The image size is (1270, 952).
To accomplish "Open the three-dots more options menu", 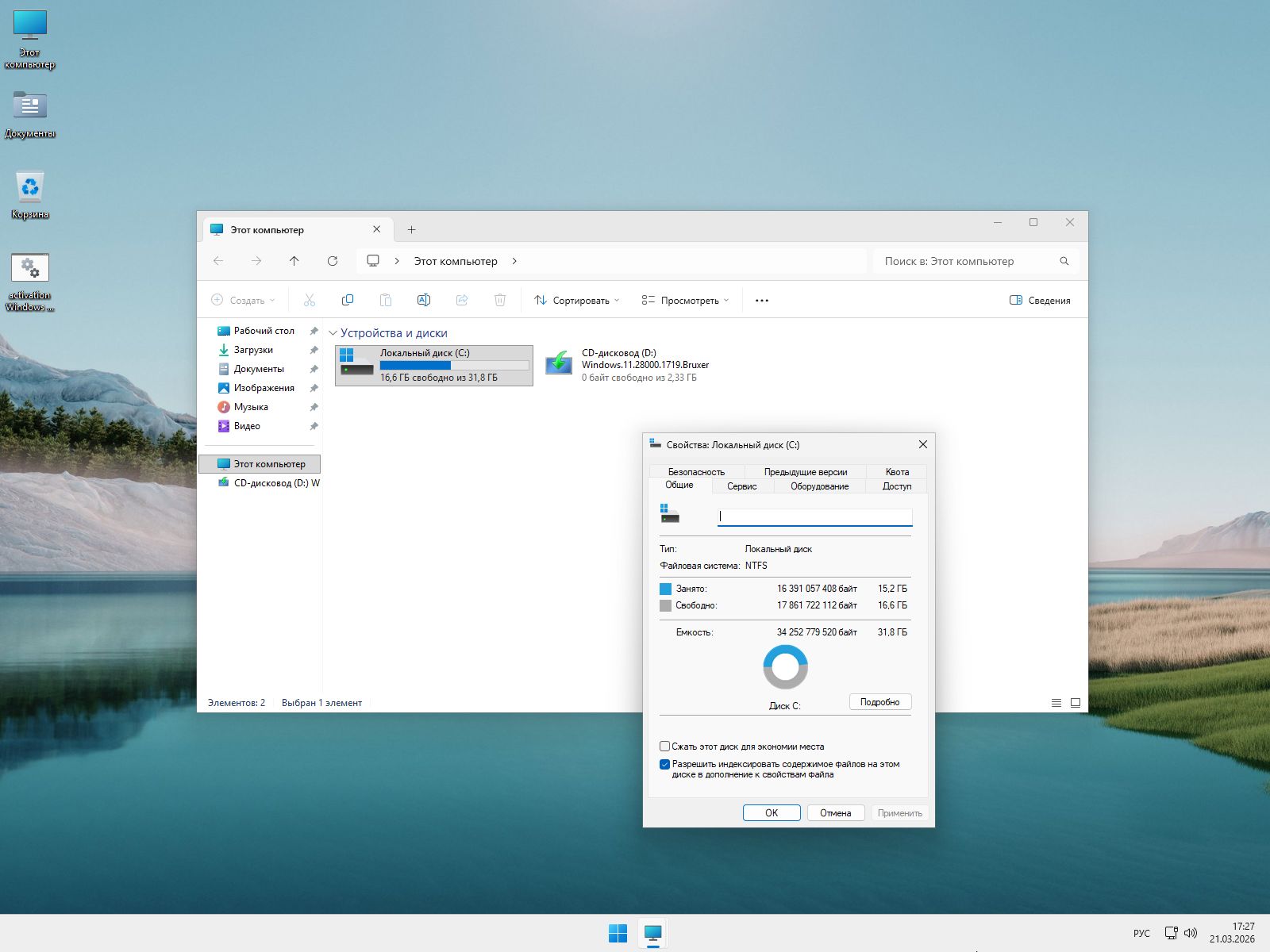I will pyautogui.click(x=761, y=301).
